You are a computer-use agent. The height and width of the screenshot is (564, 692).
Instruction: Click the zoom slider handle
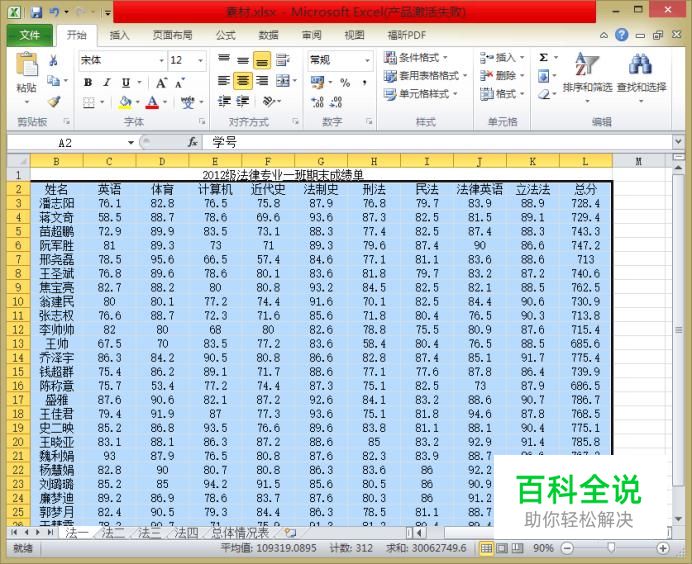coord(611,548)
